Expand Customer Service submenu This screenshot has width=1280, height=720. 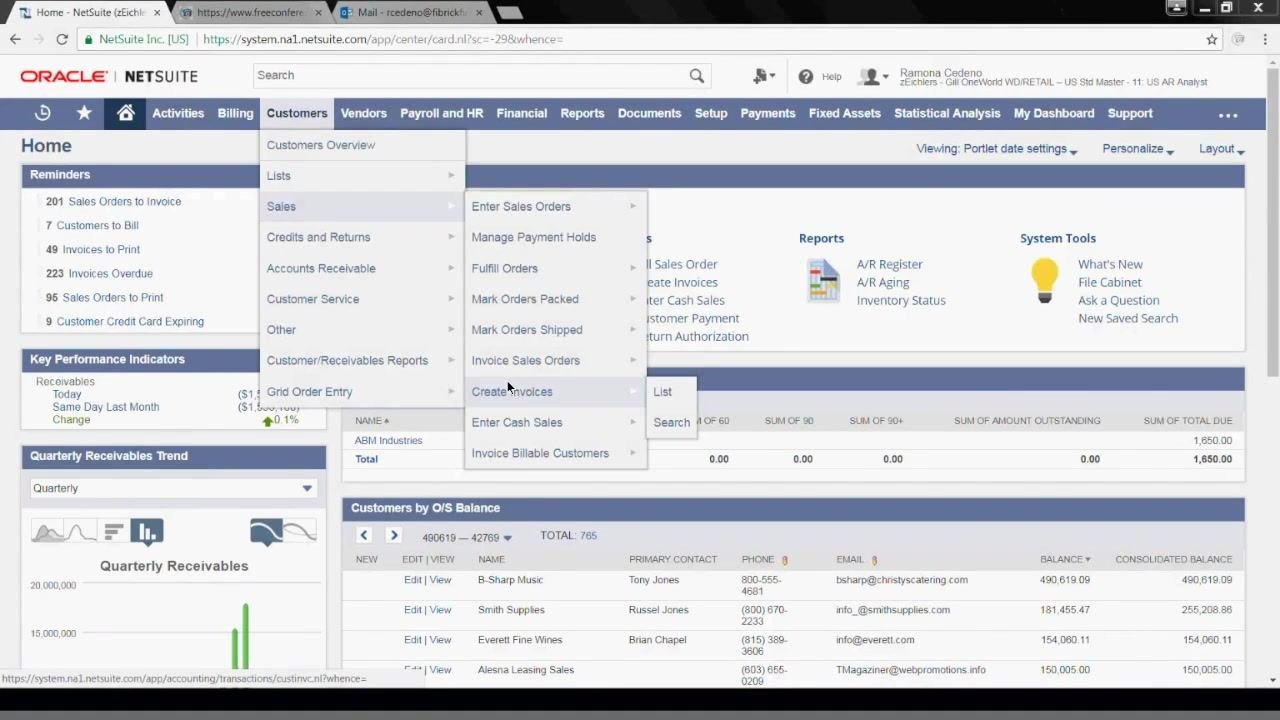361,299
